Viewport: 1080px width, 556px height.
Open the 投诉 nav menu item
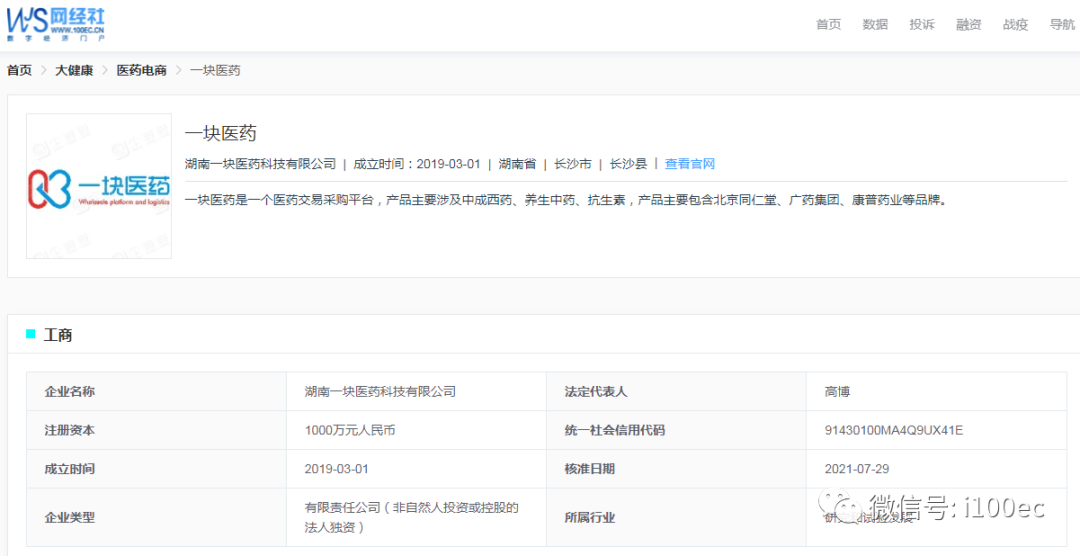pos(922,25)
